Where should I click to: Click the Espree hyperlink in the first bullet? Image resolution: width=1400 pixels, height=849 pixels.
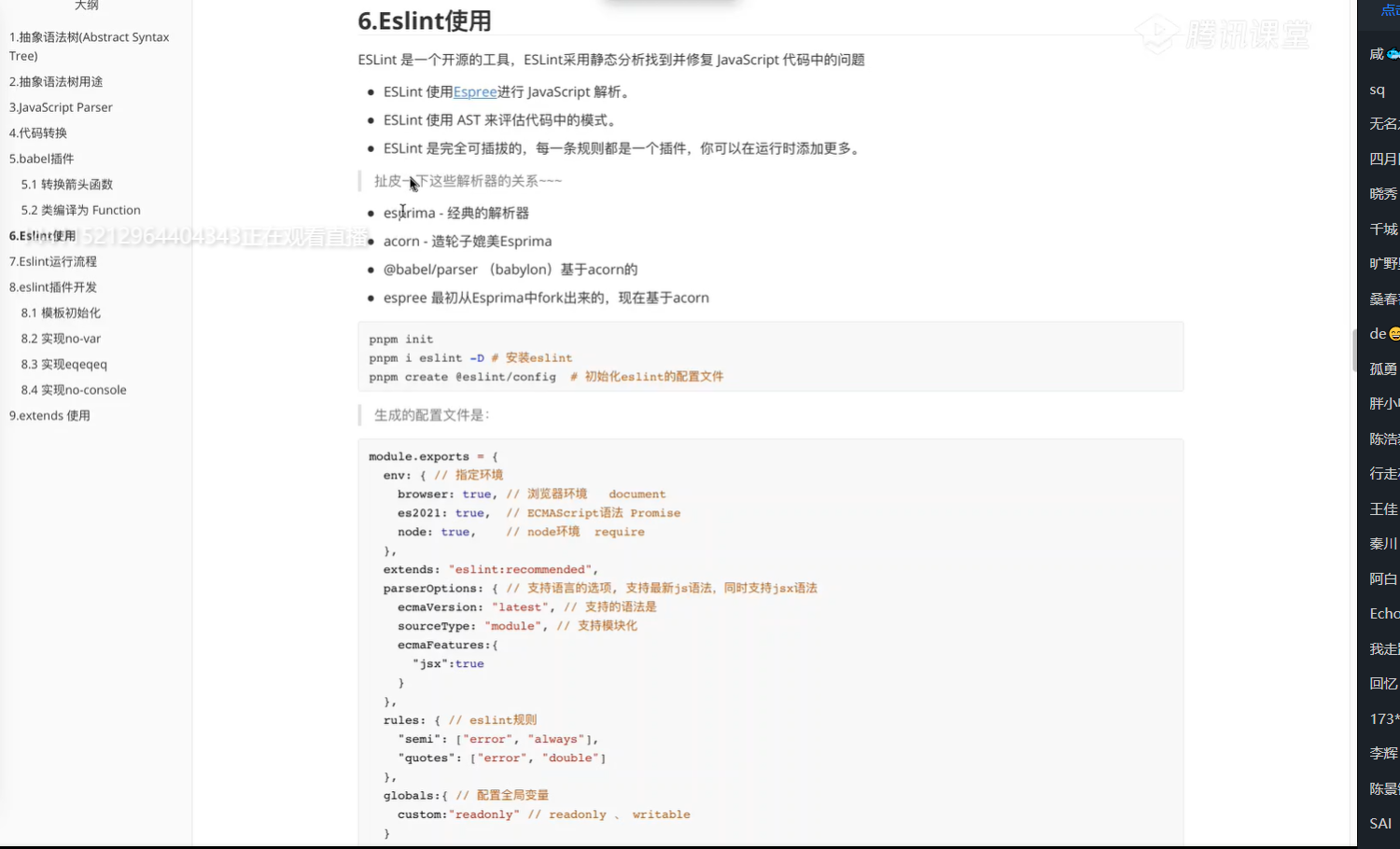475,91
